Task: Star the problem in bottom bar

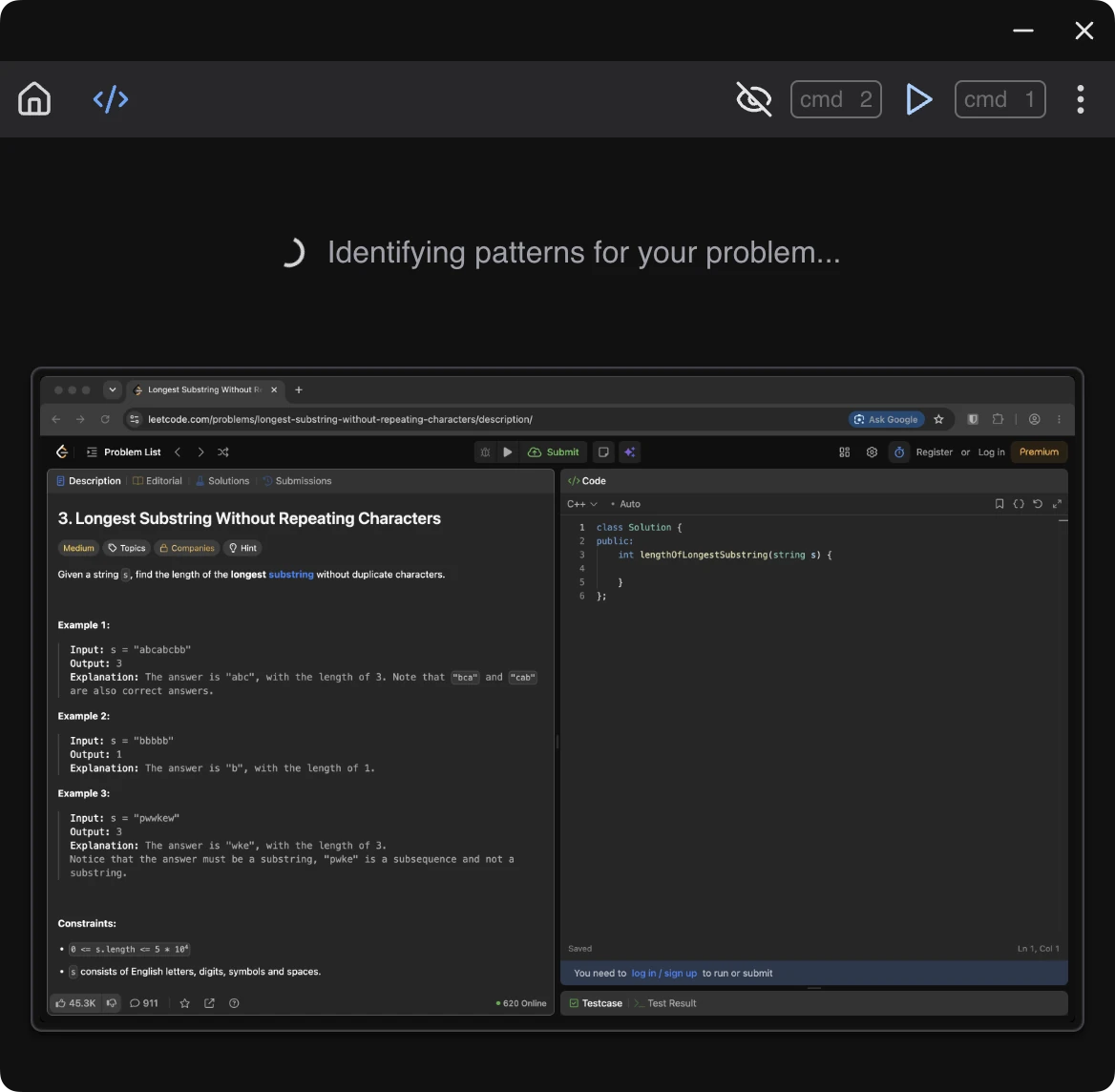Action: click(x=185, y=1003)
